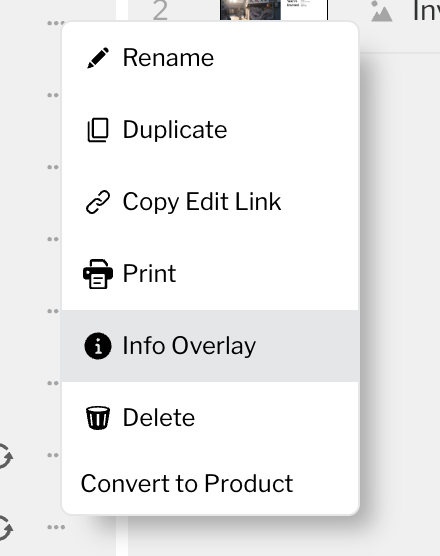Screen dimensions: 440x556
Task: Click the stacked pages Duplicate icon
Action: [x=98, y=130]
